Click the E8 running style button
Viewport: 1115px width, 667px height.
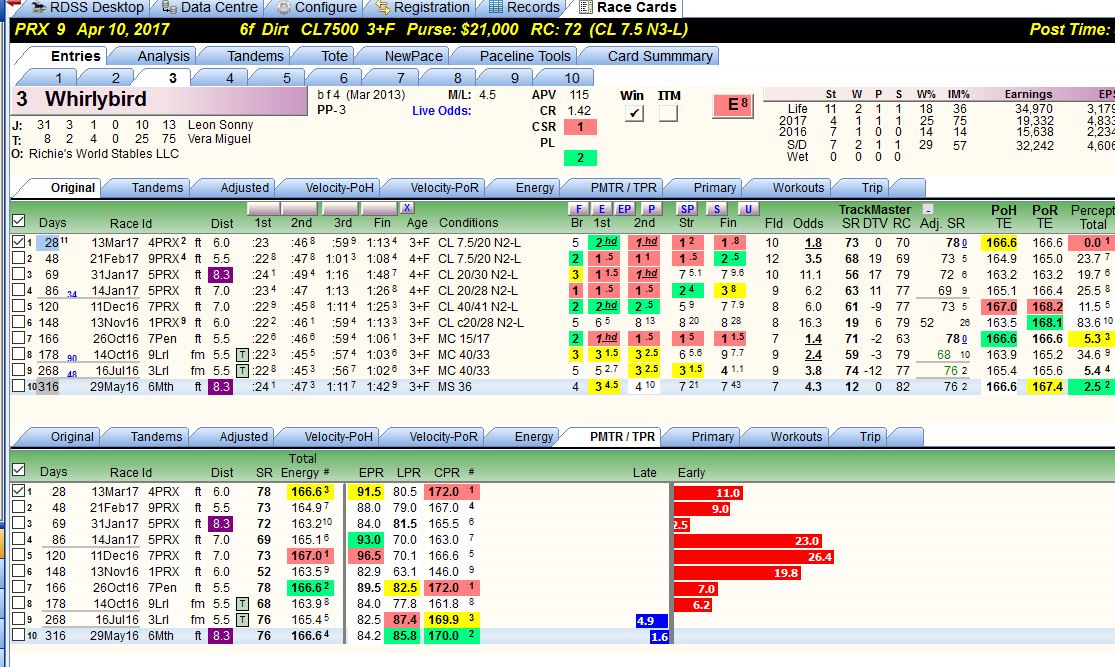732,105
